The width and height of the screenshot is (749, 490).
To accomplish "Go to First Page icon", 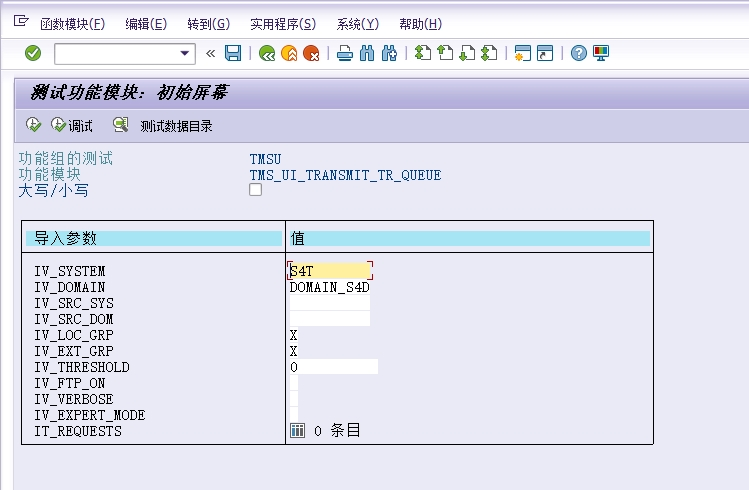I will pos(423,53).
